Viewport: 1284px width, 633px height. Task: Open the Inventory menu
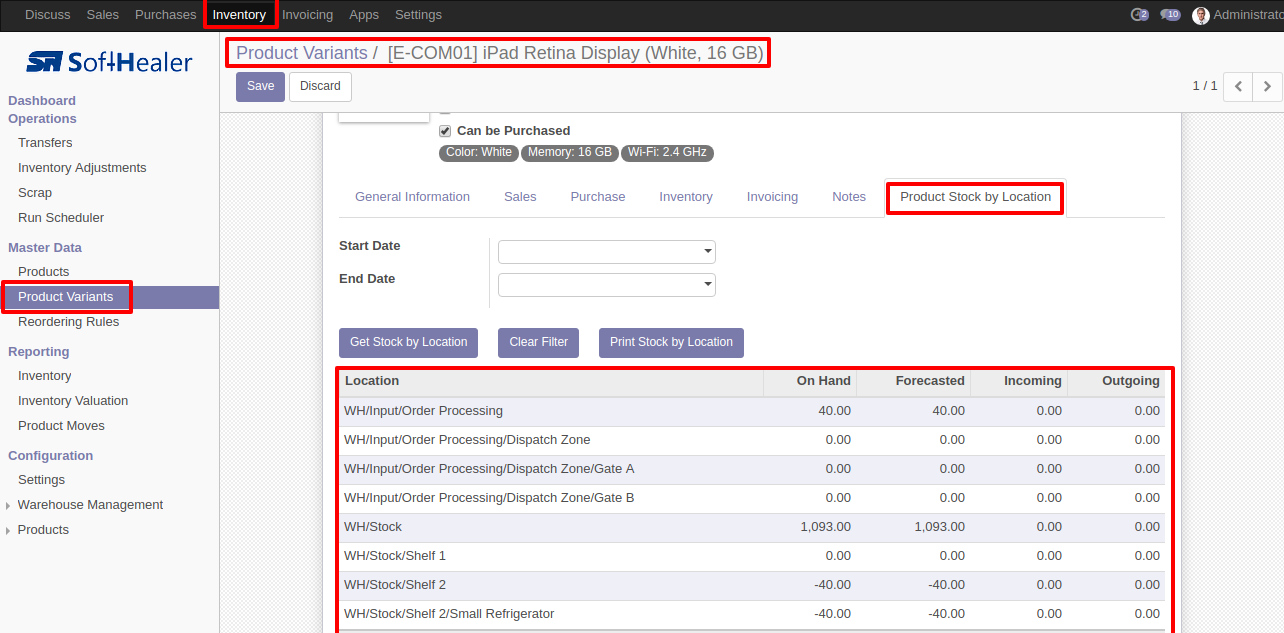[239, 15]
